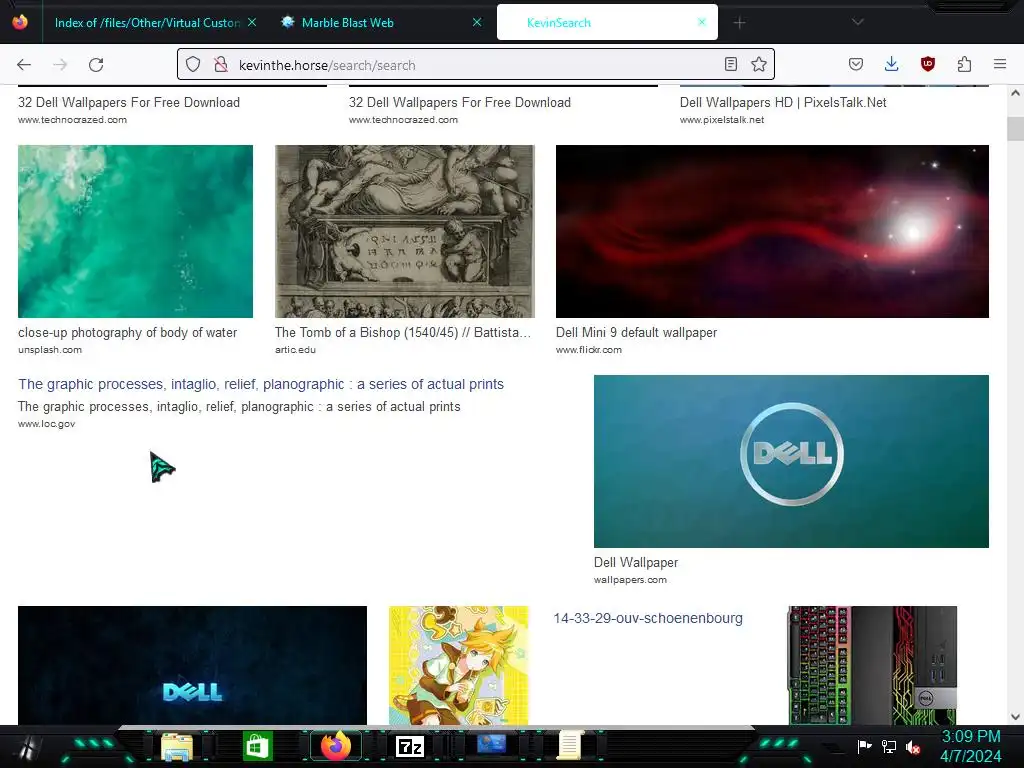Click the 'artic.edu' source text
1024x768 pixels.
click(295, 349)
